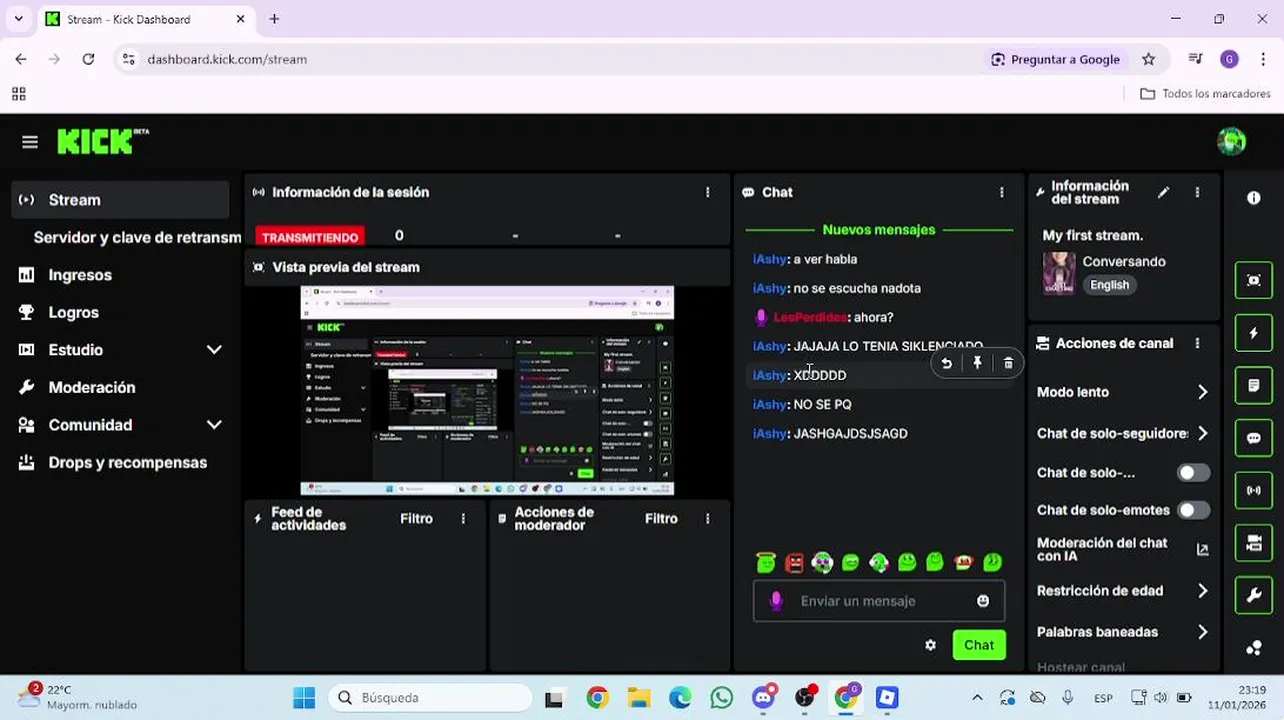This screenshot has width=1284, height=720.
Task: Toggle lightning activity feed widget icon
Action: [x=1253, y=333]
